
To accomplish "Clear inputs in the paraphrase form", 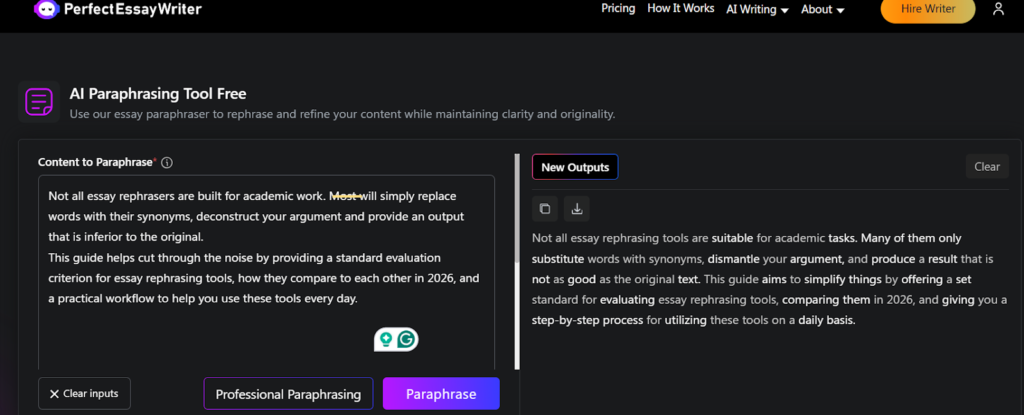I will (x=84, y=393).
